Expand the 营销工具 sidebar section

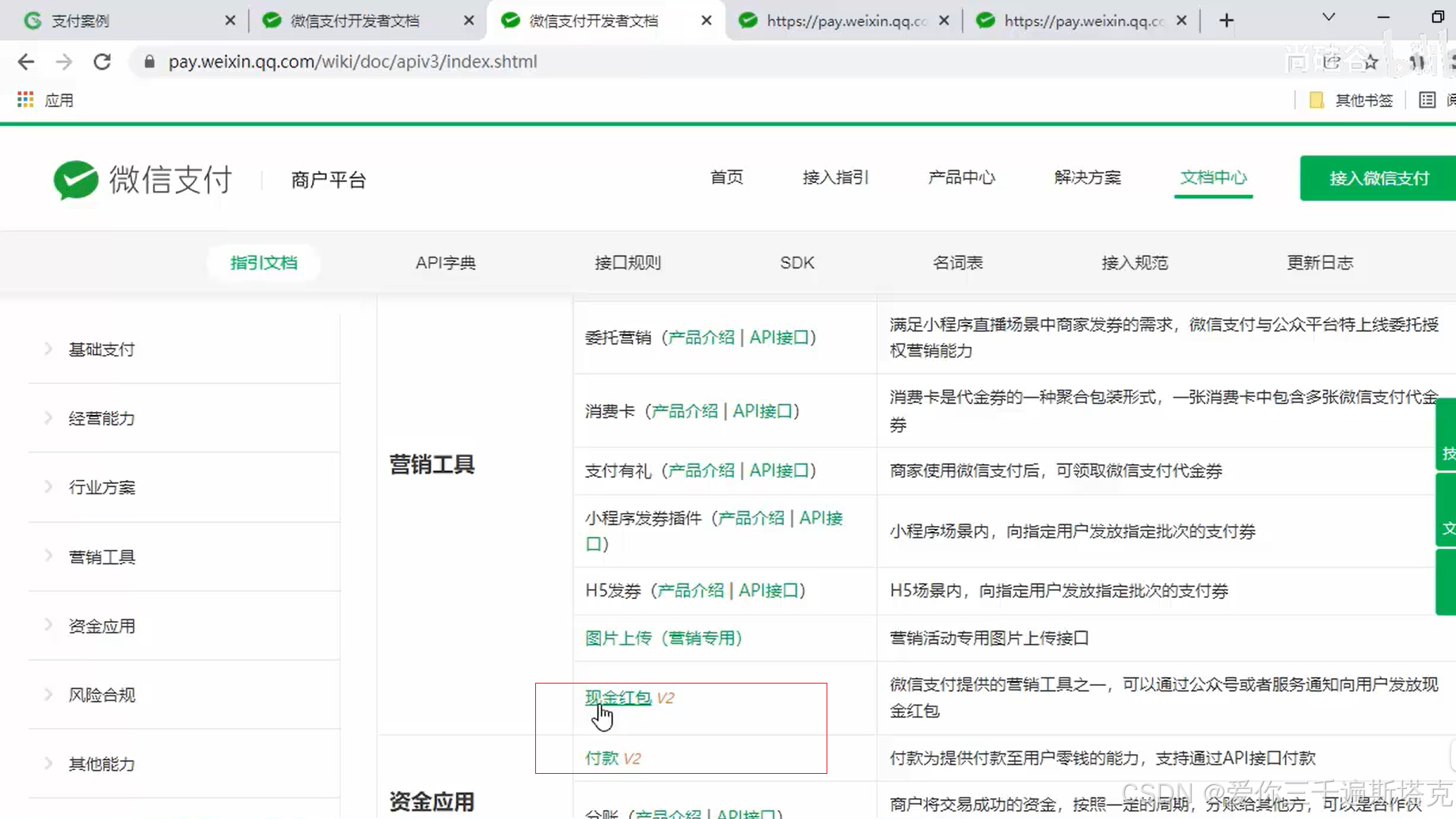pos(101,557)
